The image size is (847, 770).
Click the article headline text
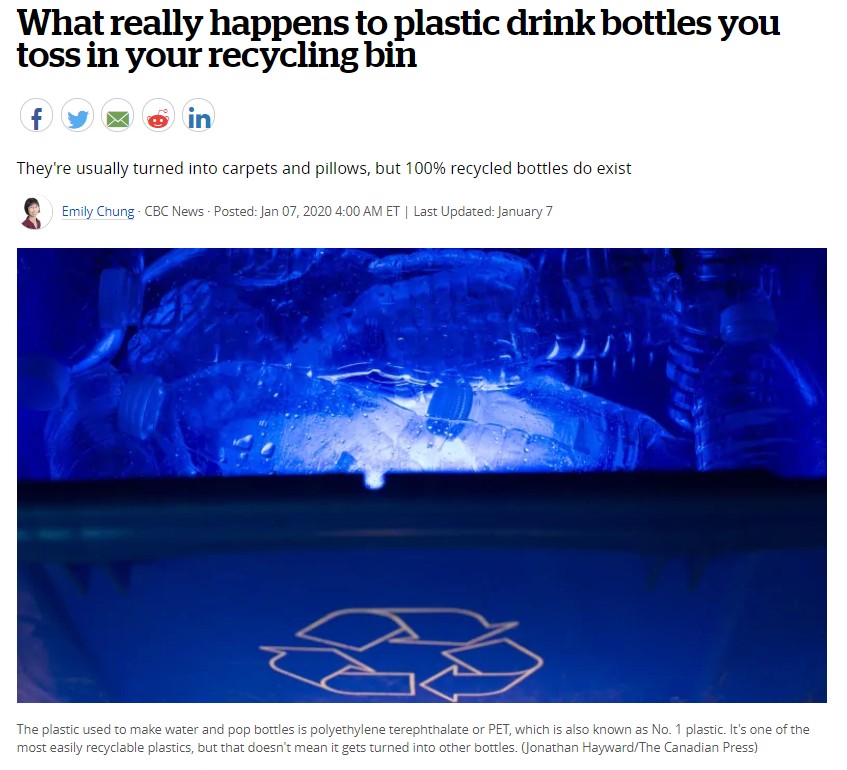pyautogui.click(x=398, y=39)
